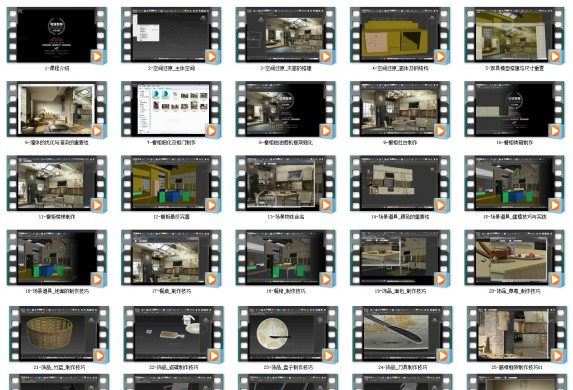Open video file number 1 course introduction

click(57, 35)
